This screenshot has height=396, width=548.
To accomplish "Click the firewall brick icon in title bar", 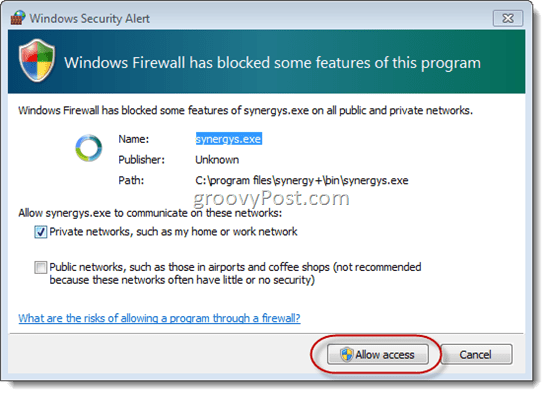I will [x=18, y=17].
